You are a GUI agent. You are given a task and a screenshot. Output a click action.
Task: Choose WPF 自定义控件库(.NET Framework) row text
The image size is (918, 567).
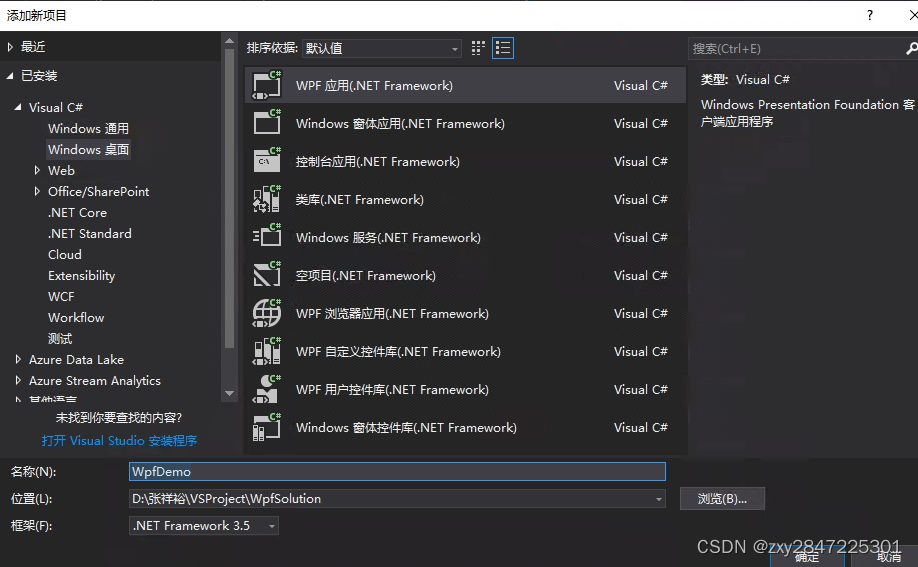coord(398,351)
